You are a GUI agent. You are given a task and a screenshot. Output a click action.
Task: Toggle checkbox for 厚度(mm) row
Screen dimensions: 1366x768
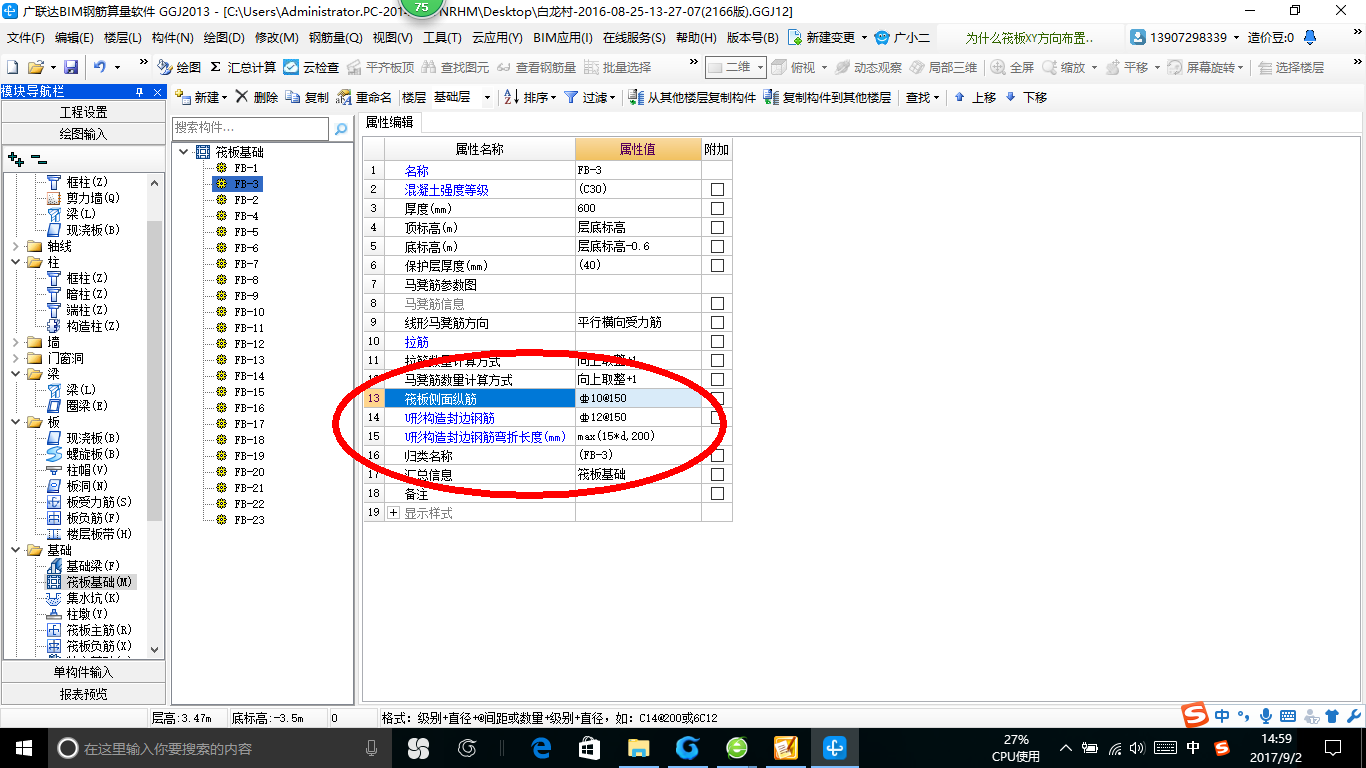717,209
